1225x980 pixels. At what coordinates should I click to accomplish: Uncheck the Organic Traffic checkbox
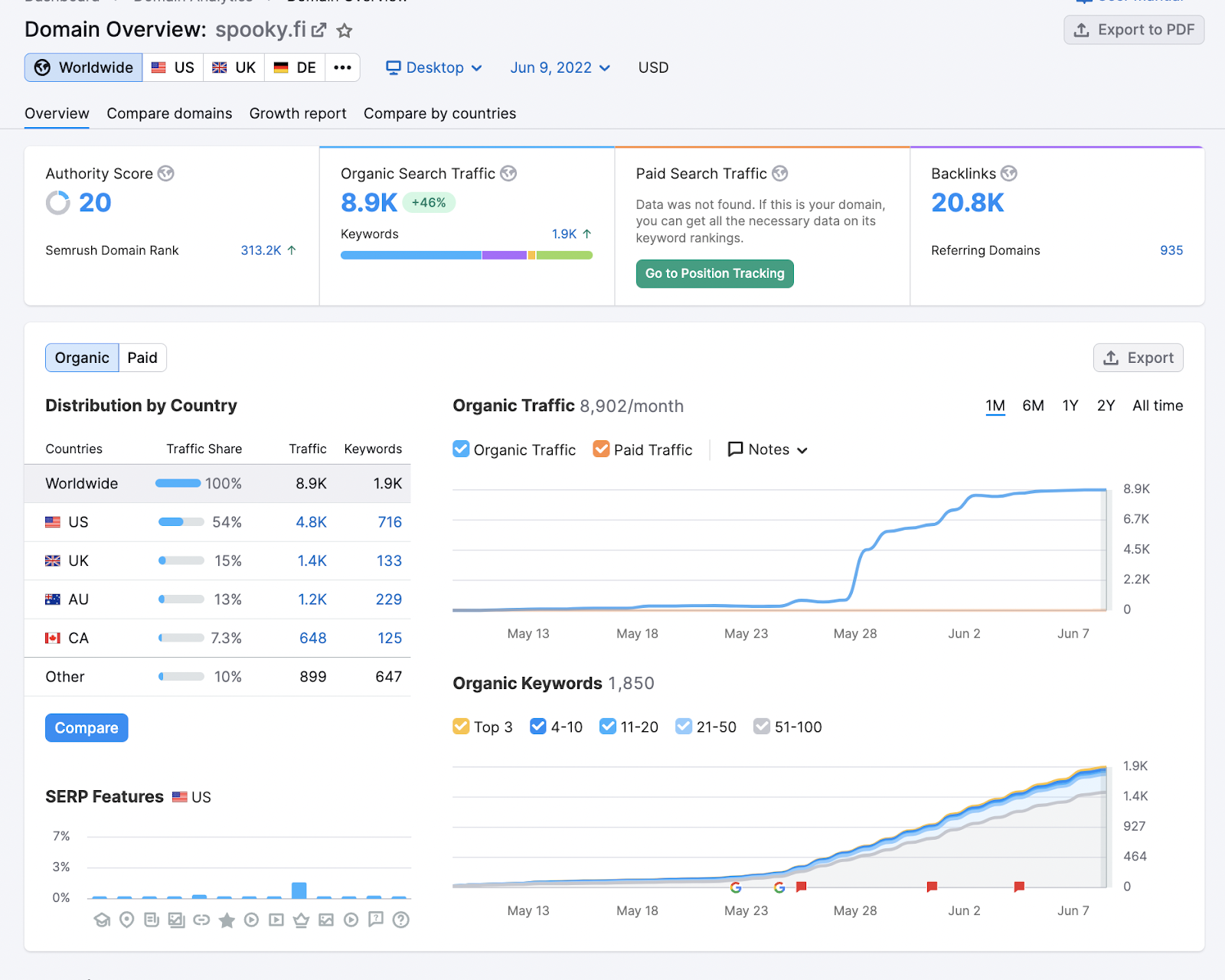pos(461,449)
